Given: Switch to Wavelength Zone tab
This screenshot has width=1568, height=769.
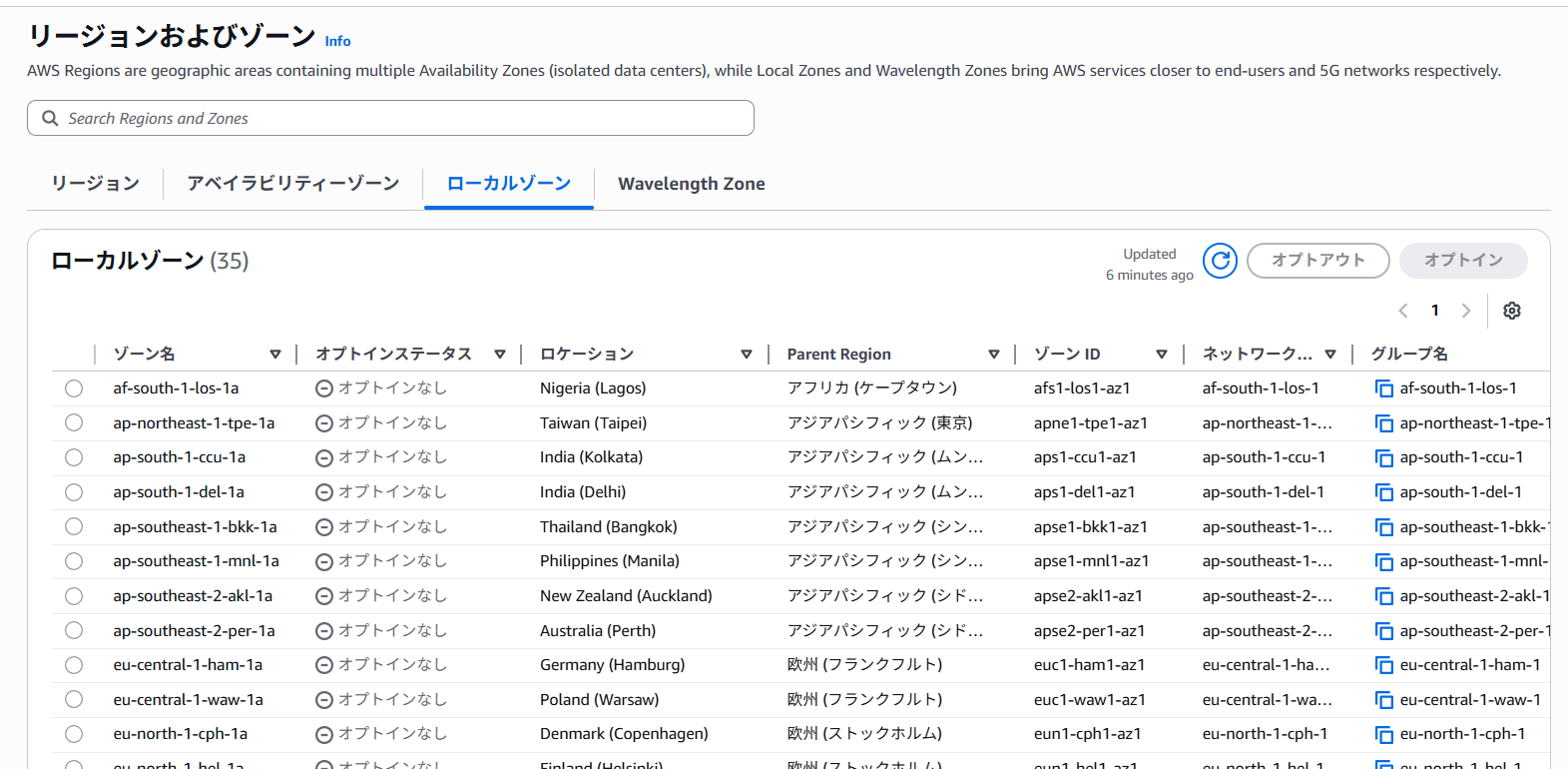Looking at the screenshot, I should (692, 184).
